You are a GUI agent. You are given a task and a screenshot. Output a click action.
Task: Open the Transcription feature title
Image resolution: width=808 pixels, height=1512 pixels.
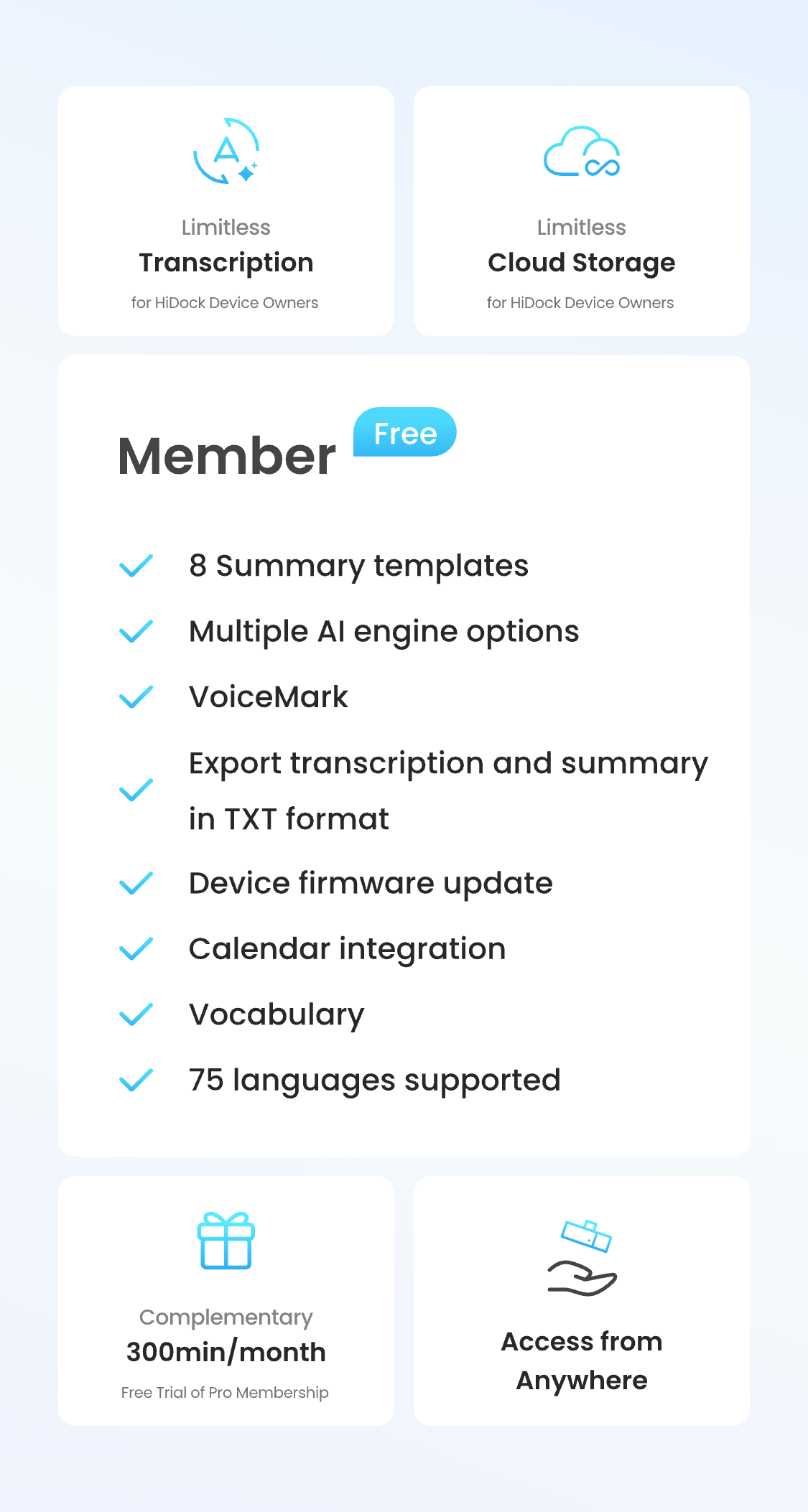(x=226, y=263)
